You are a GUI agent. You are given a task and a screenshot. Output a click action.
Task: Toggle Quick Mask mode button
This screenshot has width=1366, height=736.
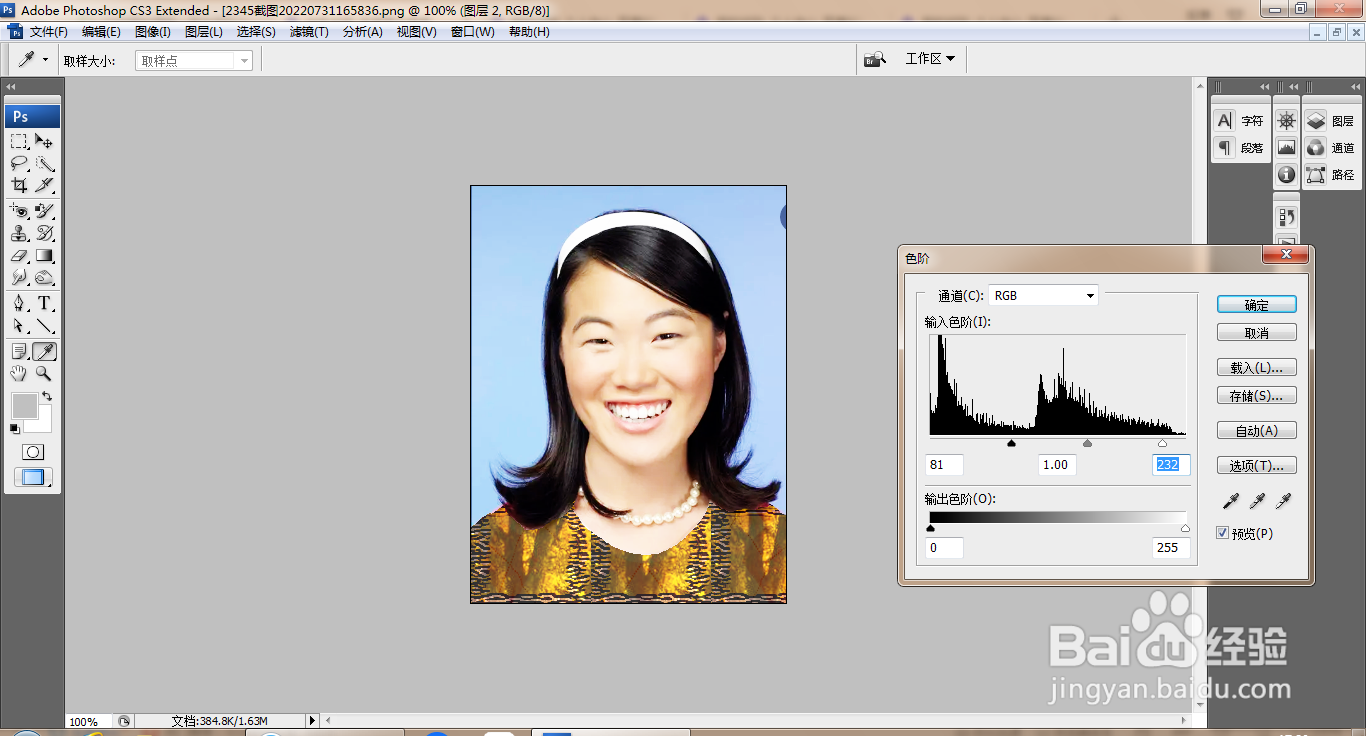tap(33, 452)
